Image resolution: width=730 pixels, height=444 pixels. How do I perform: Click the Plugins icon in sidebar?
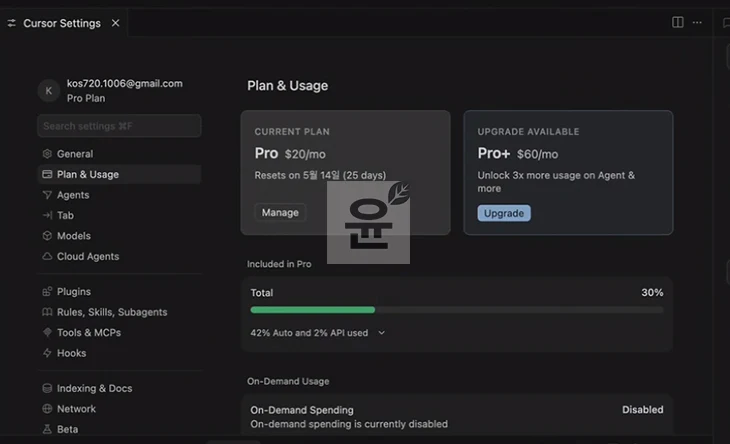pos(47,291)
